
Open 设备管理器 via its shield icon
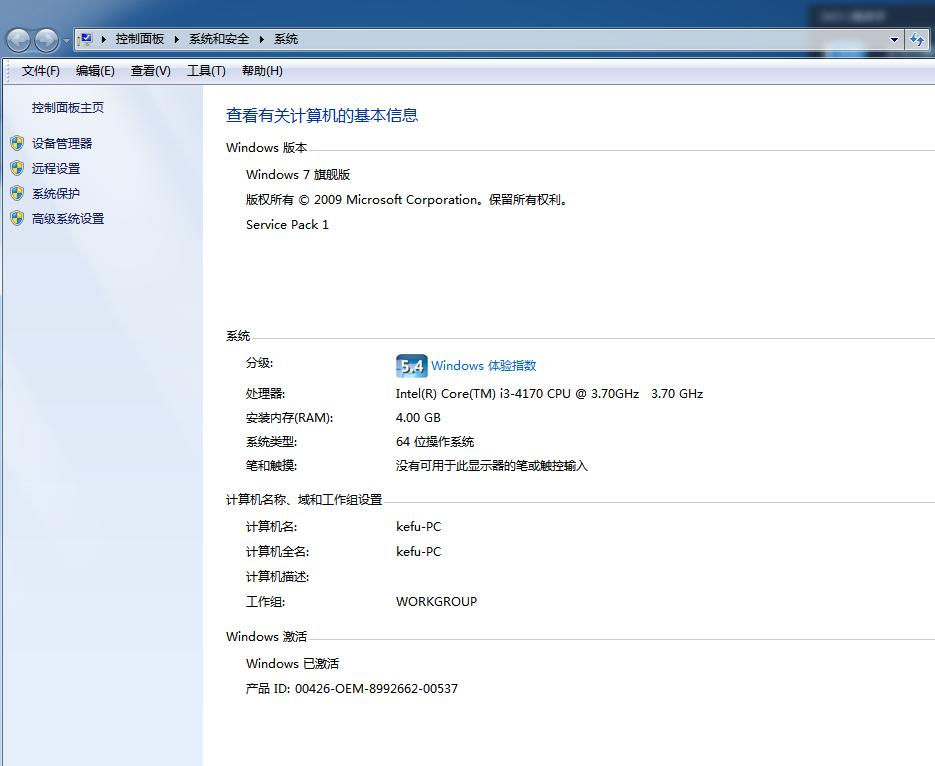click(x=18, y=142)
